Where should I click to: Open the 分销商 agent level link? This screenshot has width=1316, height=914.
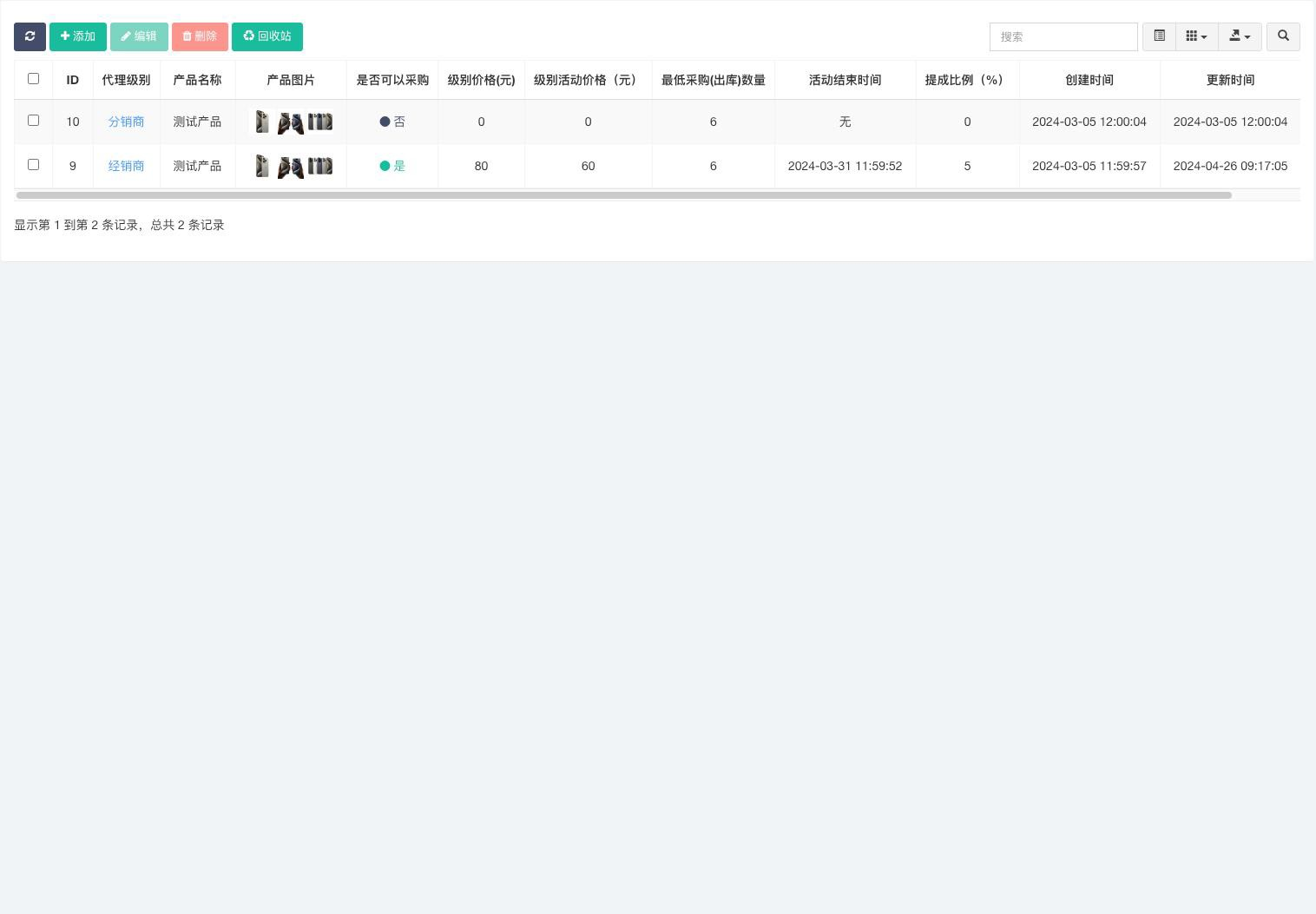point(126,122)
